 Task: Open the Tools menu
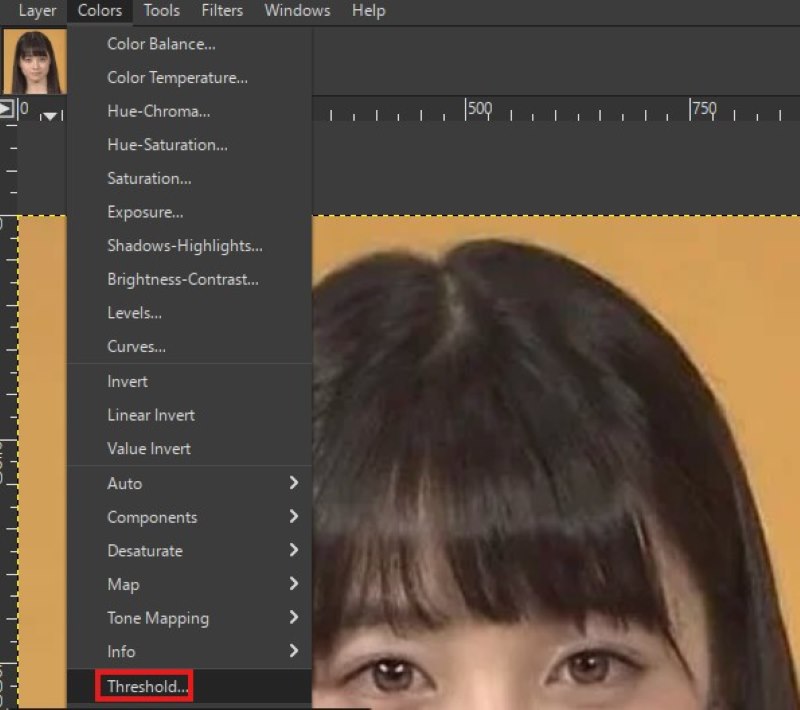coord(161,11)
